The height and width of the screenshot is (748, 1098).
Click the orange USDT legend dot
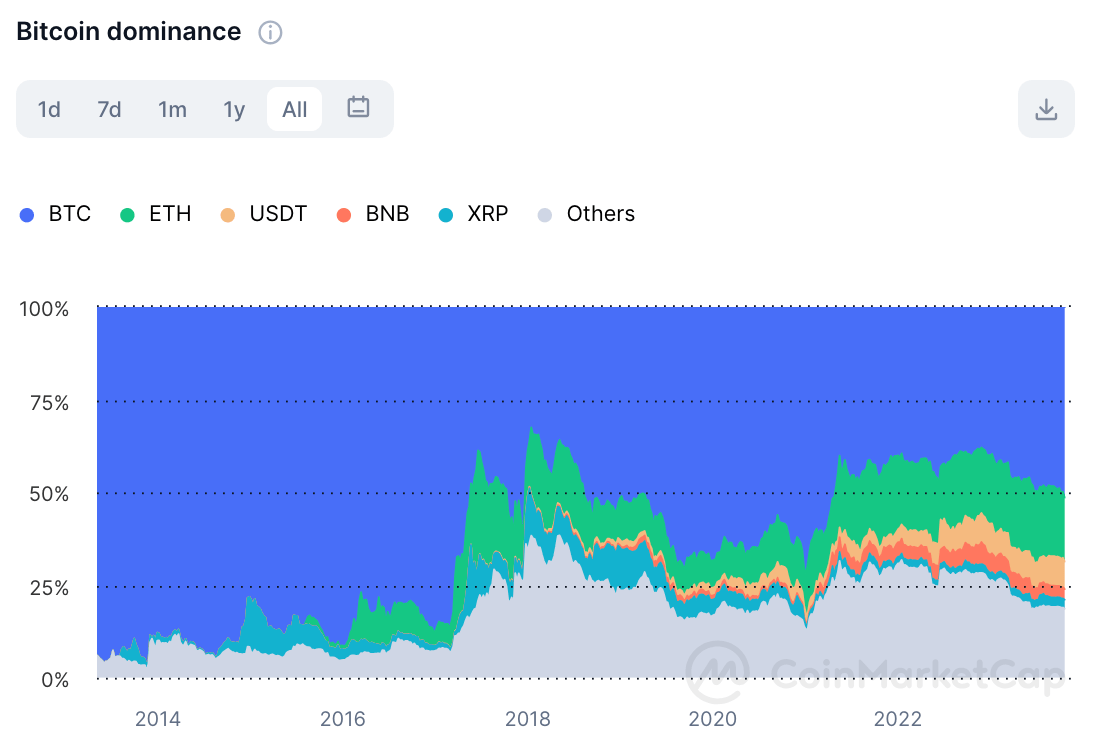click(x=228, y=215)
